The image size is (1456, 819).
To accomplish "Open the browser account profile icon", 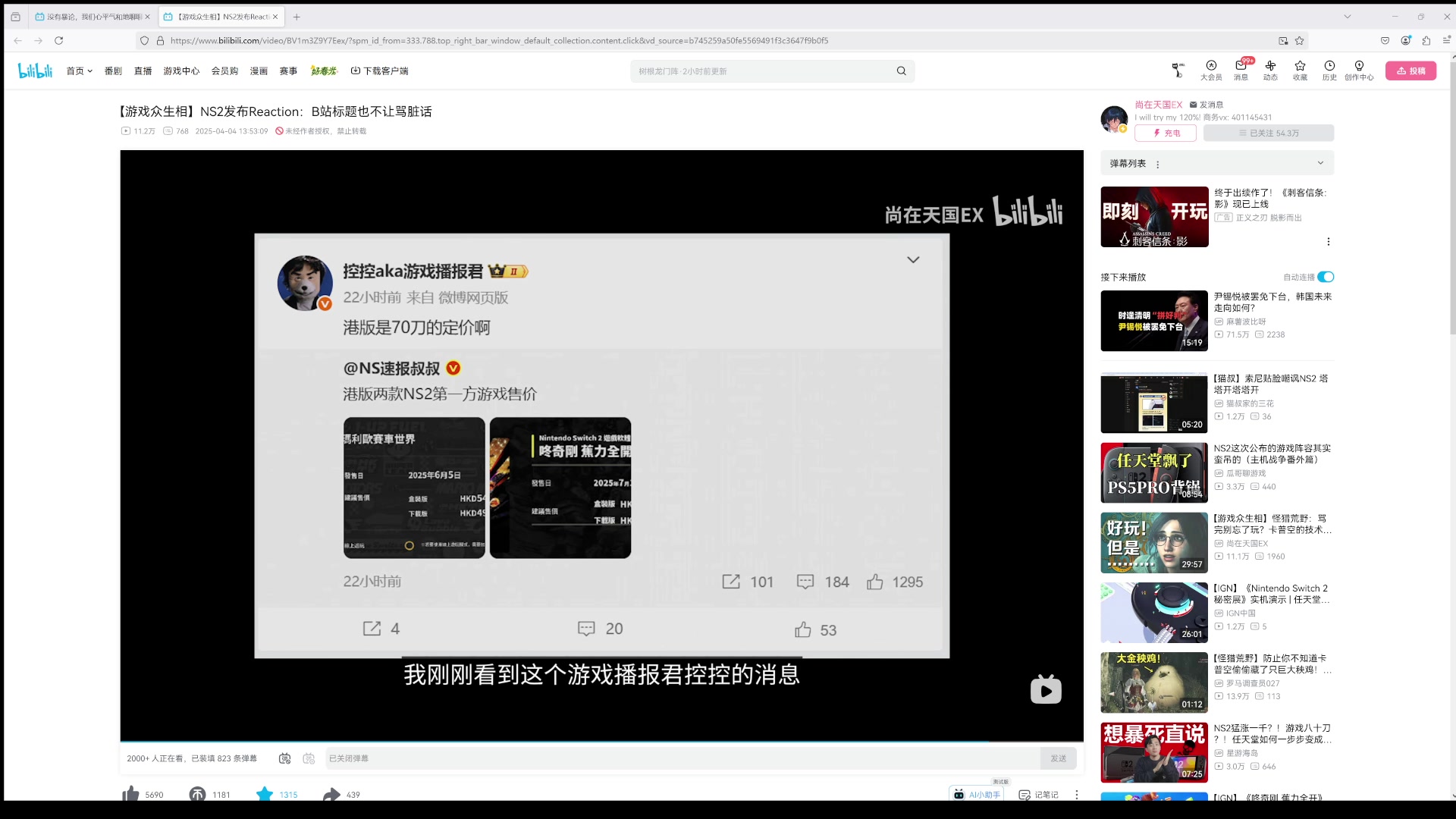I will [x=1406, y=40].
